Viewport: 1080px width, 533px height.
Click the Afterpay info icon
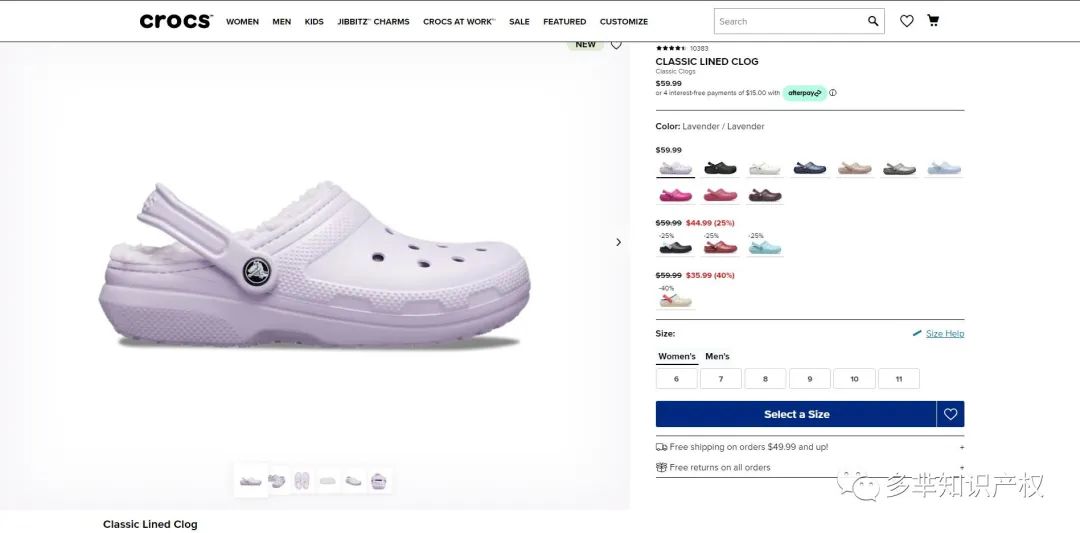pos(833,93)
